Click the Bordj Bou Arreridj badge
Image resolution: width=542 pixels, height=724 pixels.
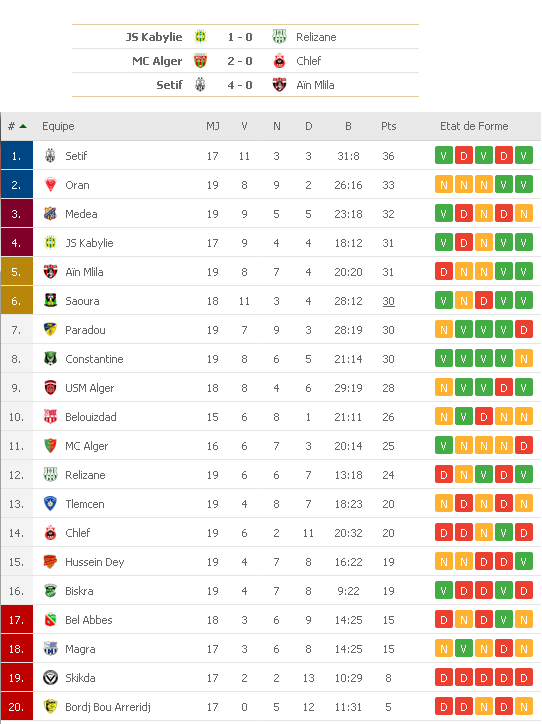coord(50,706)
